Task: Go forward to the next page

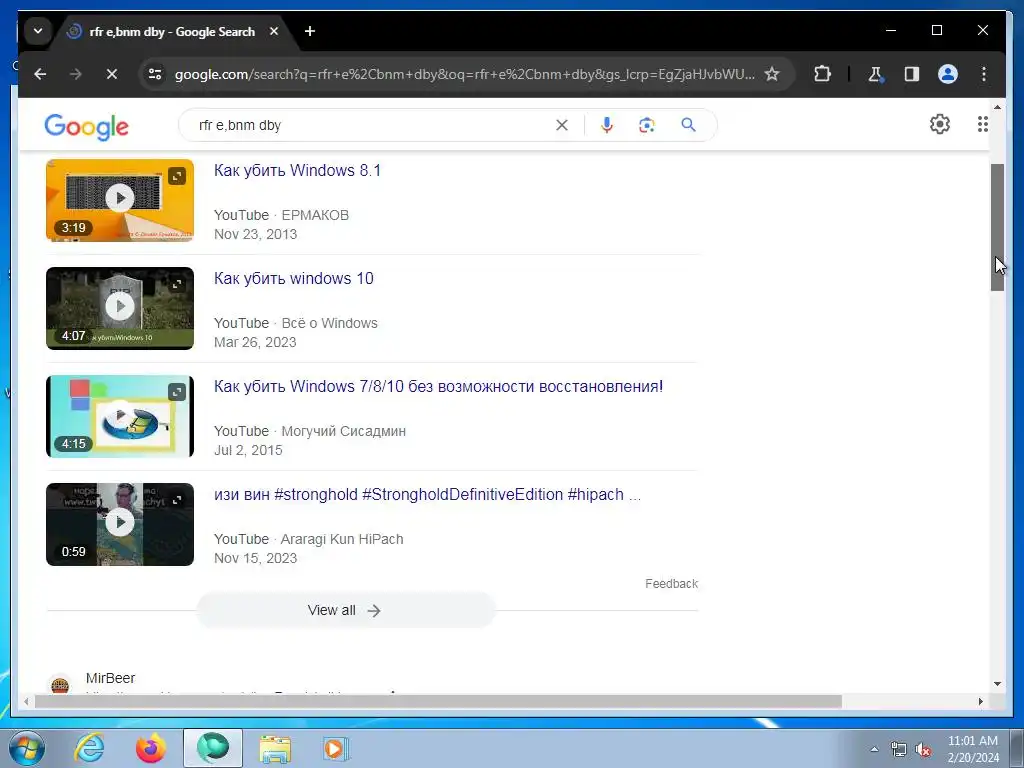Action: point(76,74)
